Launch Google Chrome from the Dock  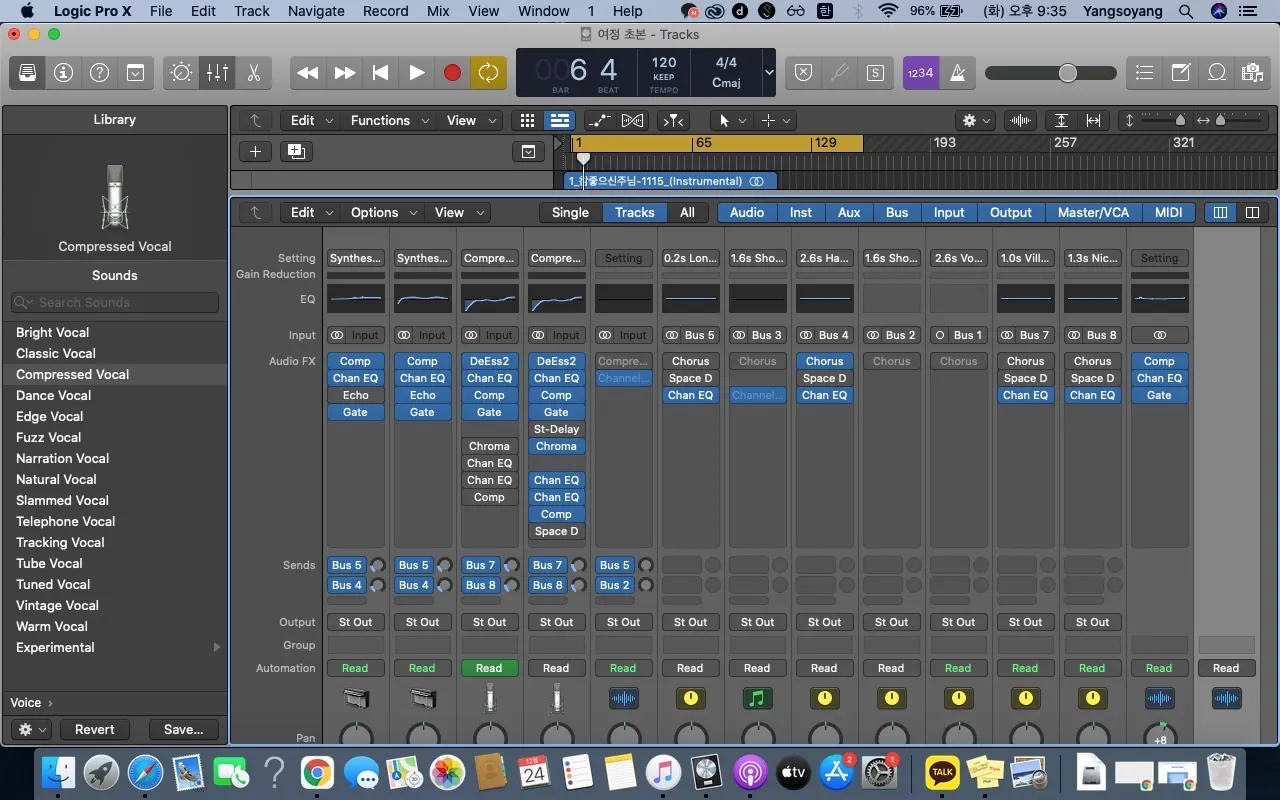tap(316, 772)
